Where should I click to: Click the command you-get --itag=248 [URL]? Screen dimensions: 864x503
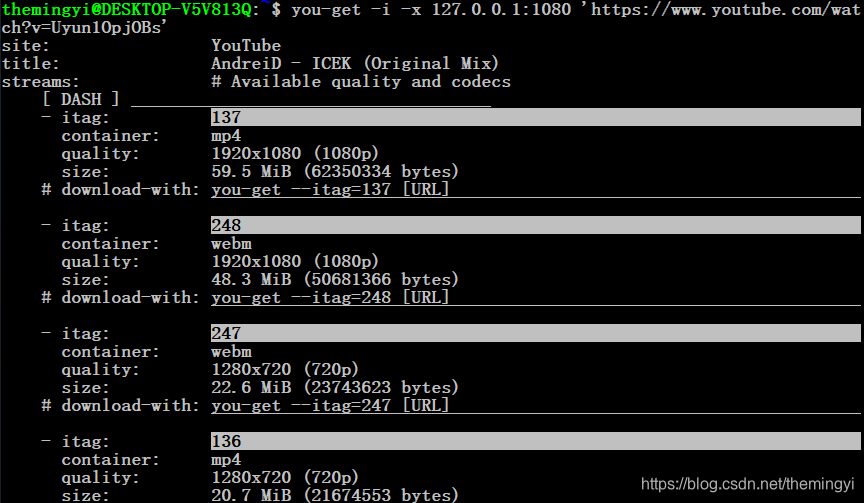(x=330, y=298)
